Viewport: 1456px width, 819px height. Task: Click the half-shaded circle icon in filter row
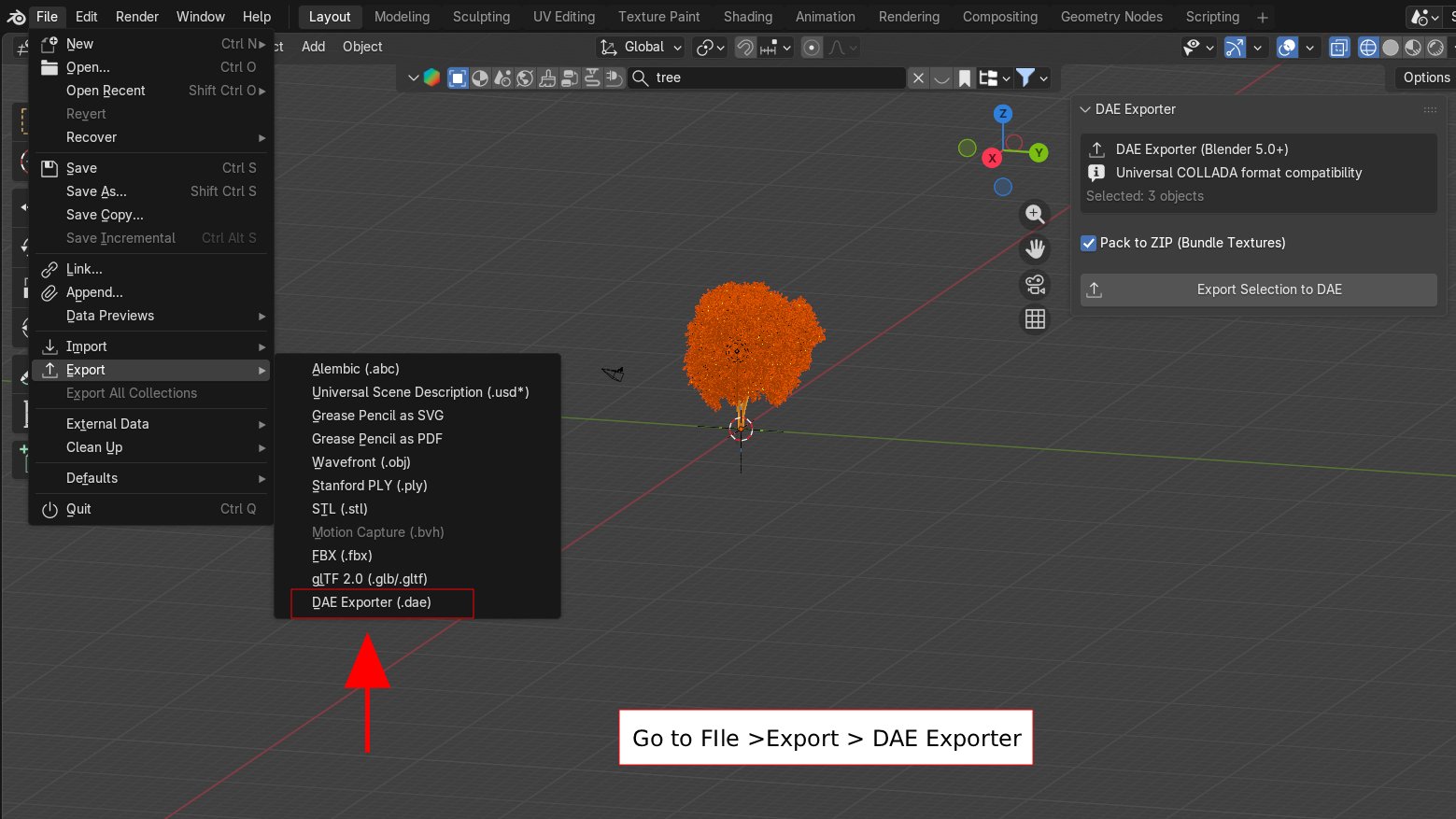click(480, 78)
